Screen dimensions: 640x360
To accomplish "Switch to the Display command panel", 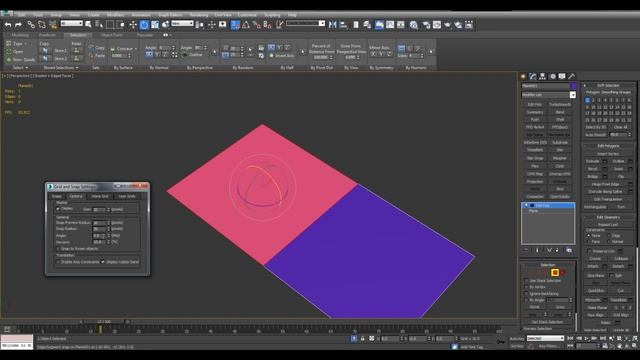I will [x=562, y=76].
